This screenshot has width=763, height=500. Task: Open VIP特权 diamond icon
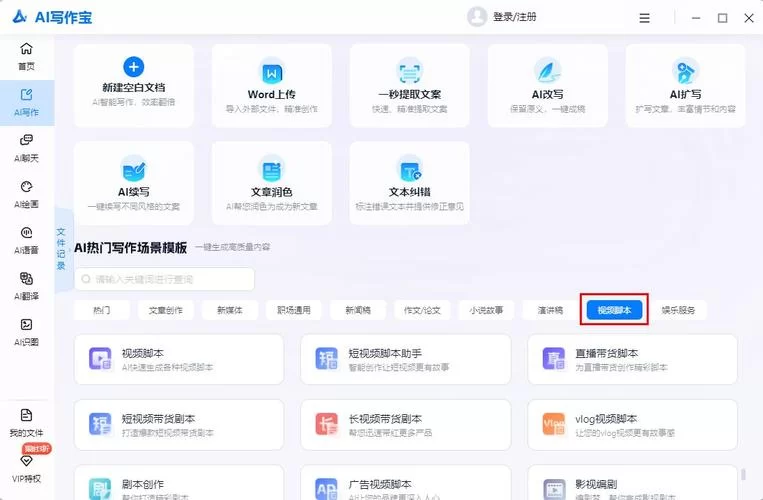tap(26, 461)
